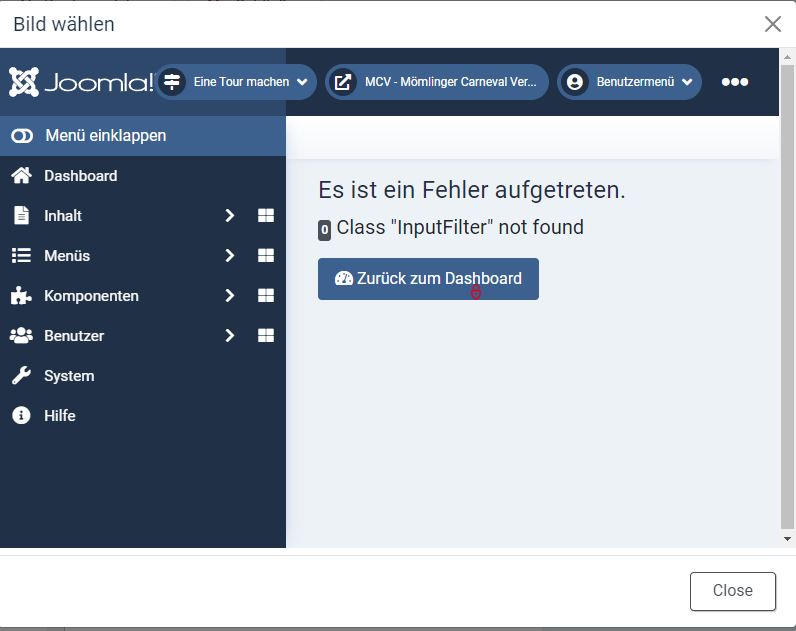Screen dimensions: 796x631
Task: Click Zurück zum Dashboard button
Action: click(428, 279)
